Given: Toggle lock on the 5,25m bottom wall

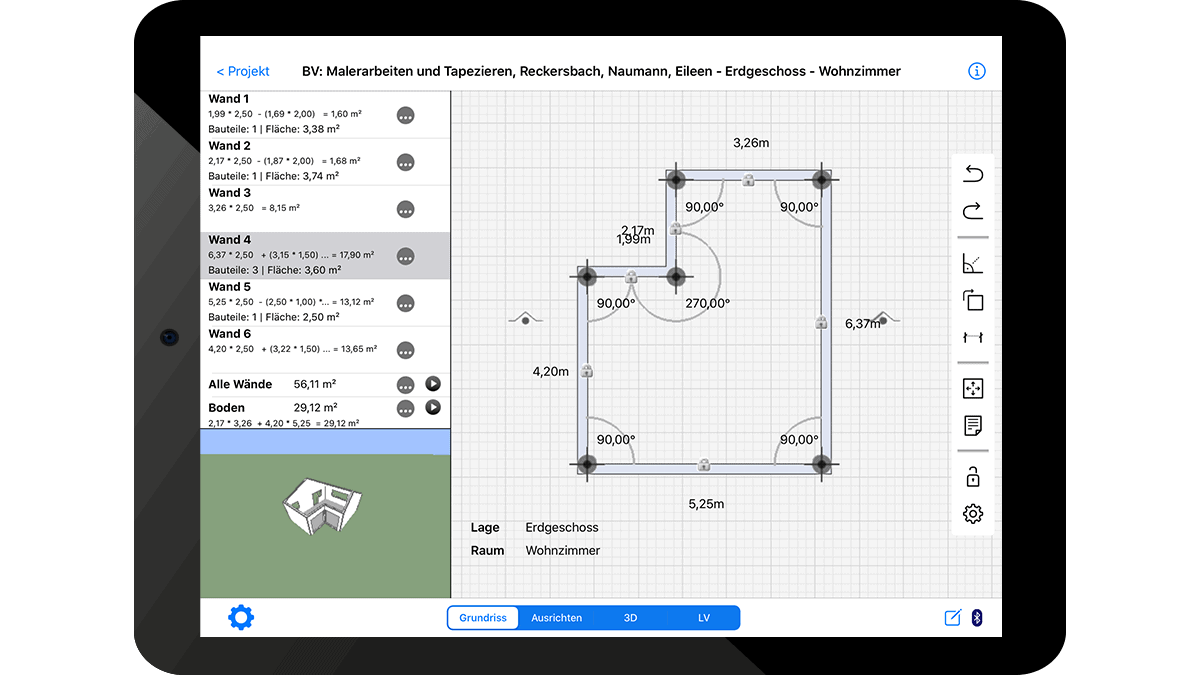Looking at the screenshot, I should (704, 465).
